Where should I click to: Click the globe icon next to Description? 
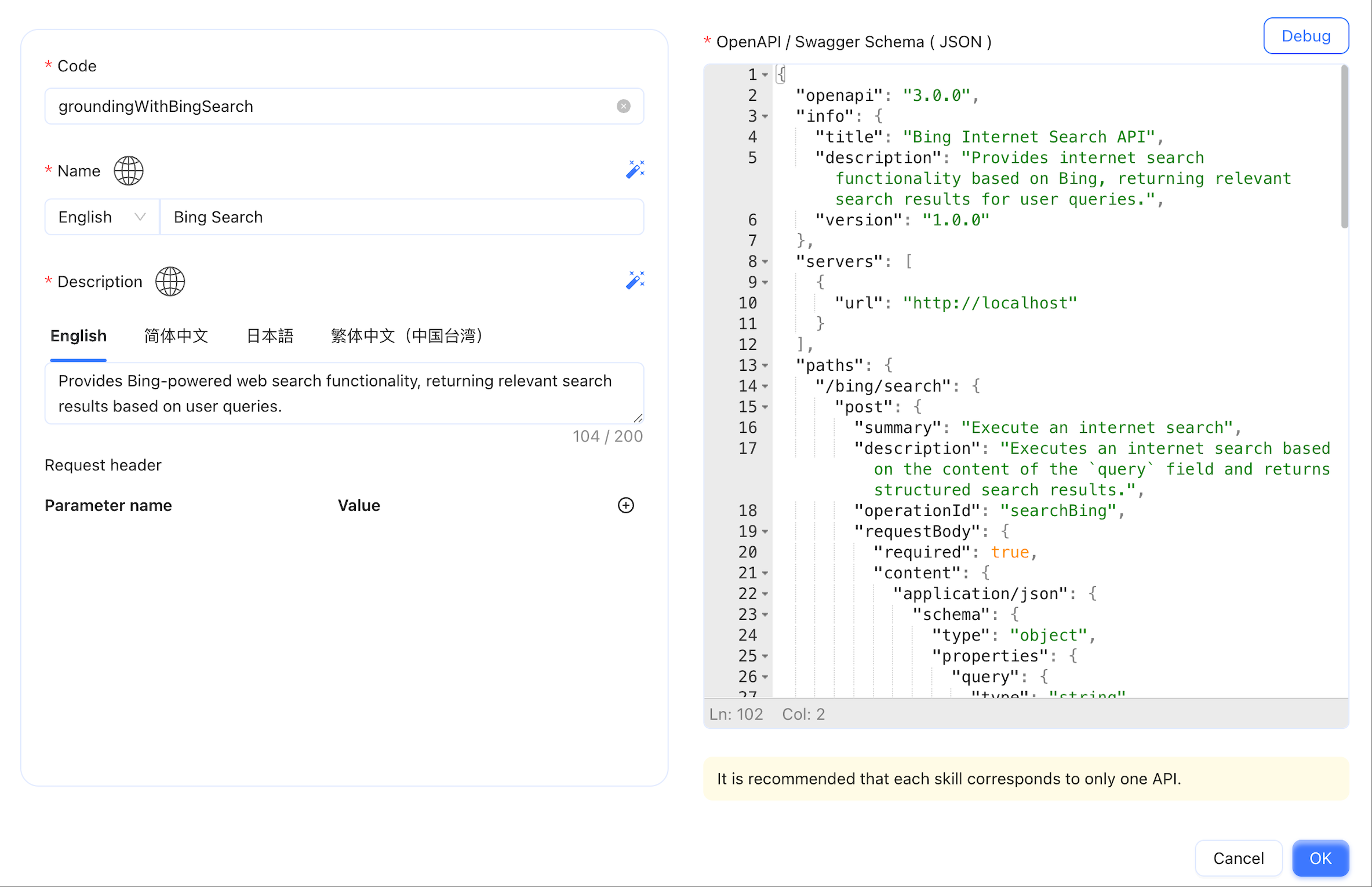pos(170,282)
